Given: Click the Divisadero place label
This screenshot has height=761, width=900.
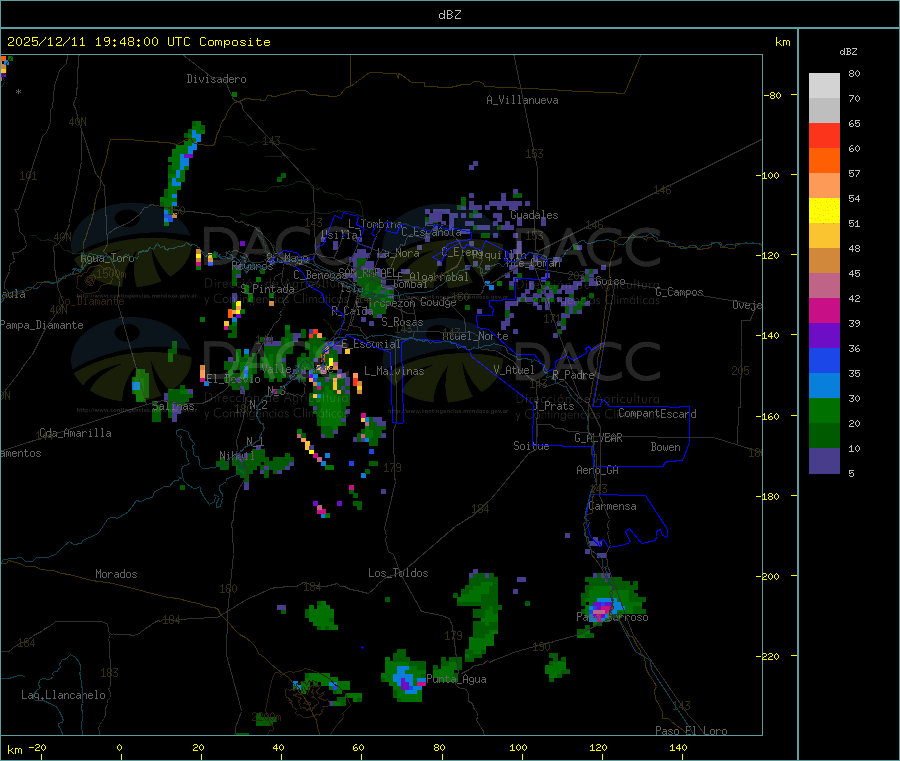Looking at the screenshot, I should pyautogui.click(x=216, y=79).
